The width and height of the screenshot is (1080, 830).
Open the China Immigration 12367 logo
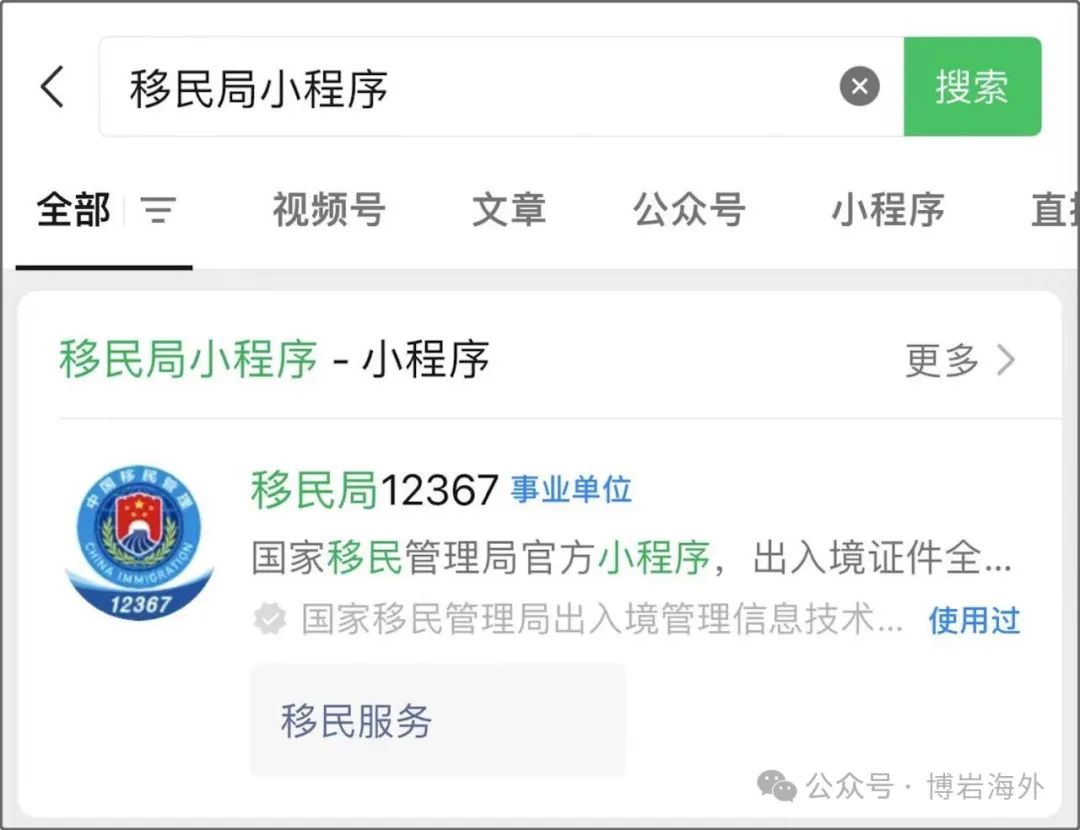(x=139, y=543)
